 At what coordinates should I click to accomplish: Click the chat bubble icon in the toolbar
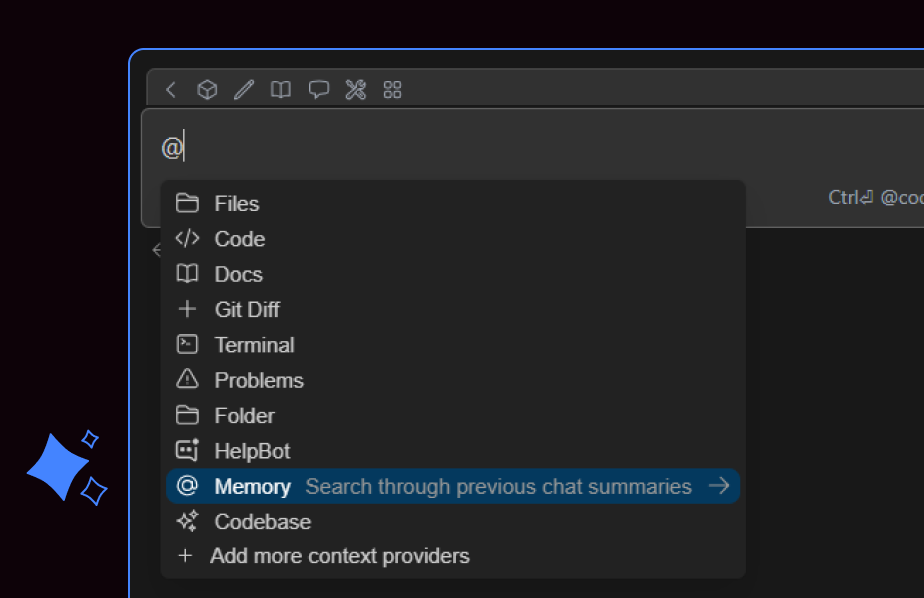(x=318, y=89)
